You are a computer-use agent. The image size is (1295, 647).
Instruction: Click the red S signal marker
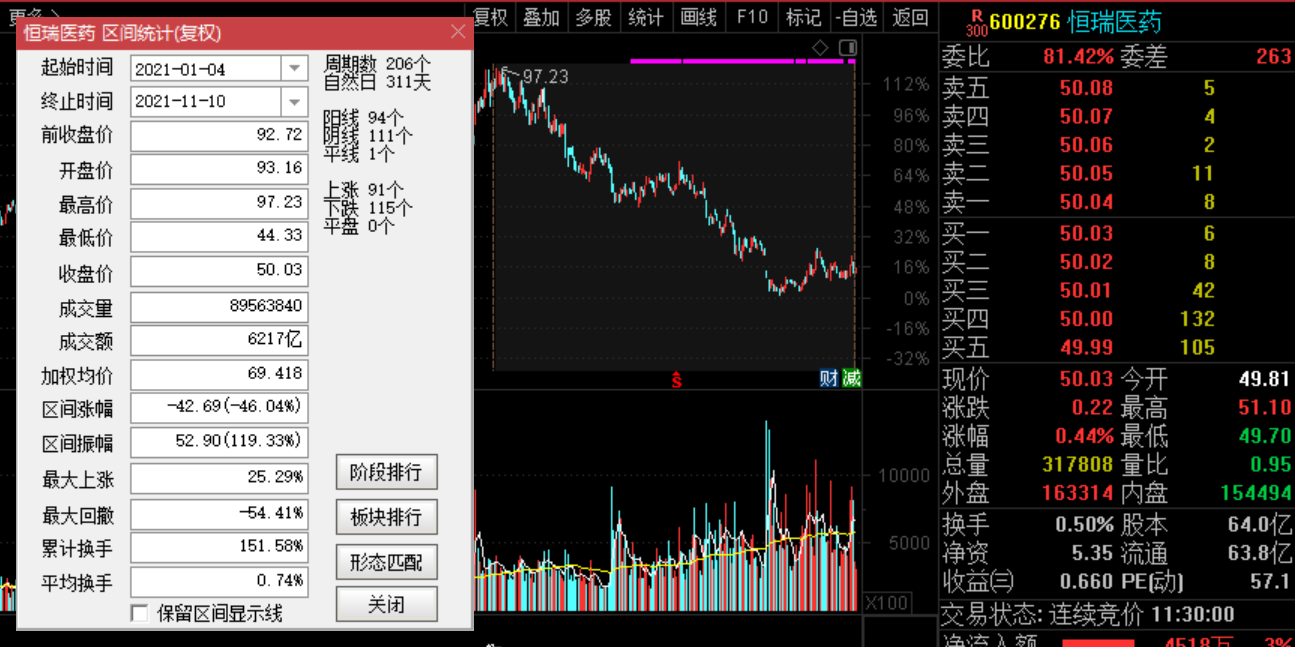[x=677, y=379]
